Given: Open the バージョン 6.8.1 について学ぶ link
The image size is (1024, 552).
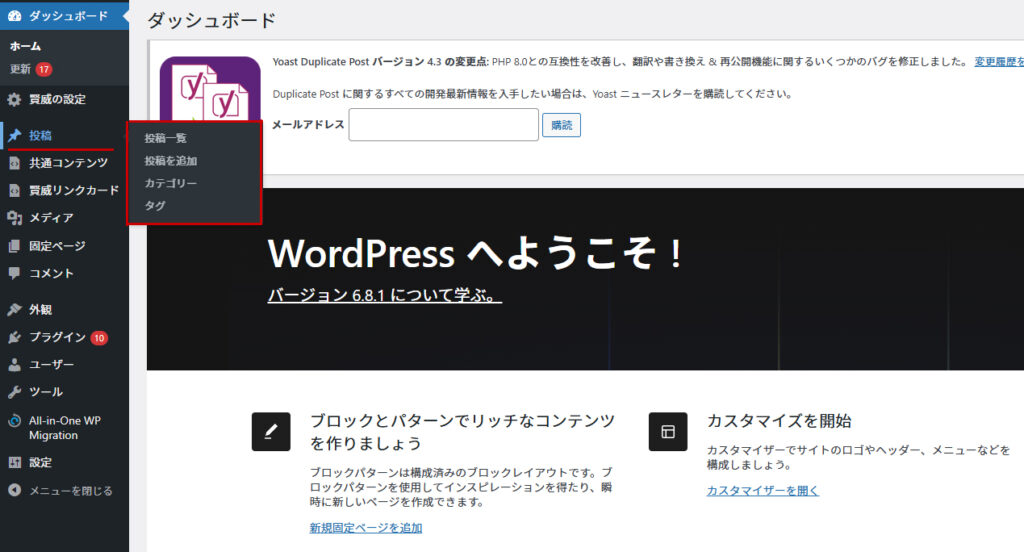Looking at the screenshot, I should 384,296.
